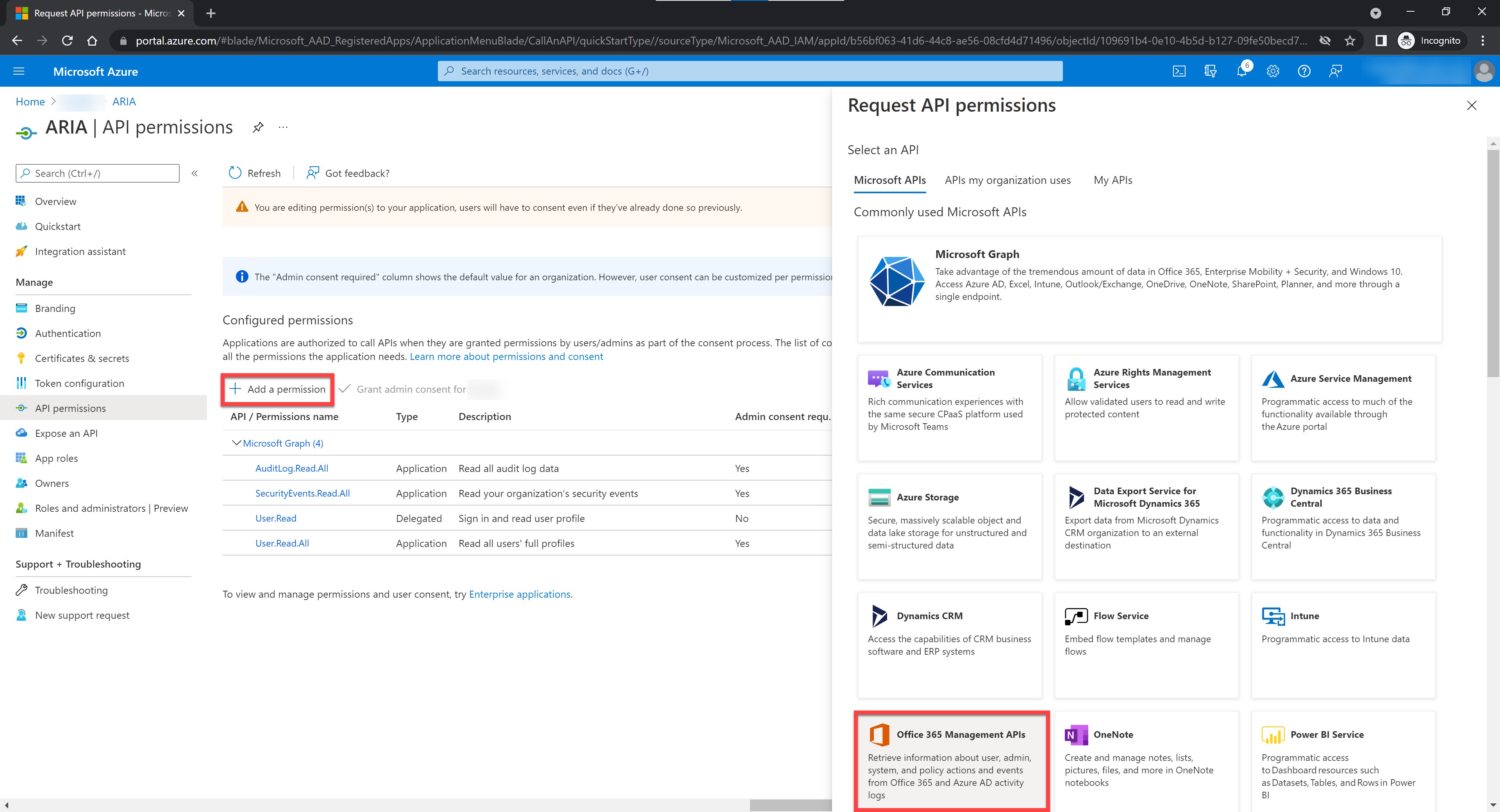Open the portal hamburger menu
The image size is (1500, 812).
coord(19,71)
